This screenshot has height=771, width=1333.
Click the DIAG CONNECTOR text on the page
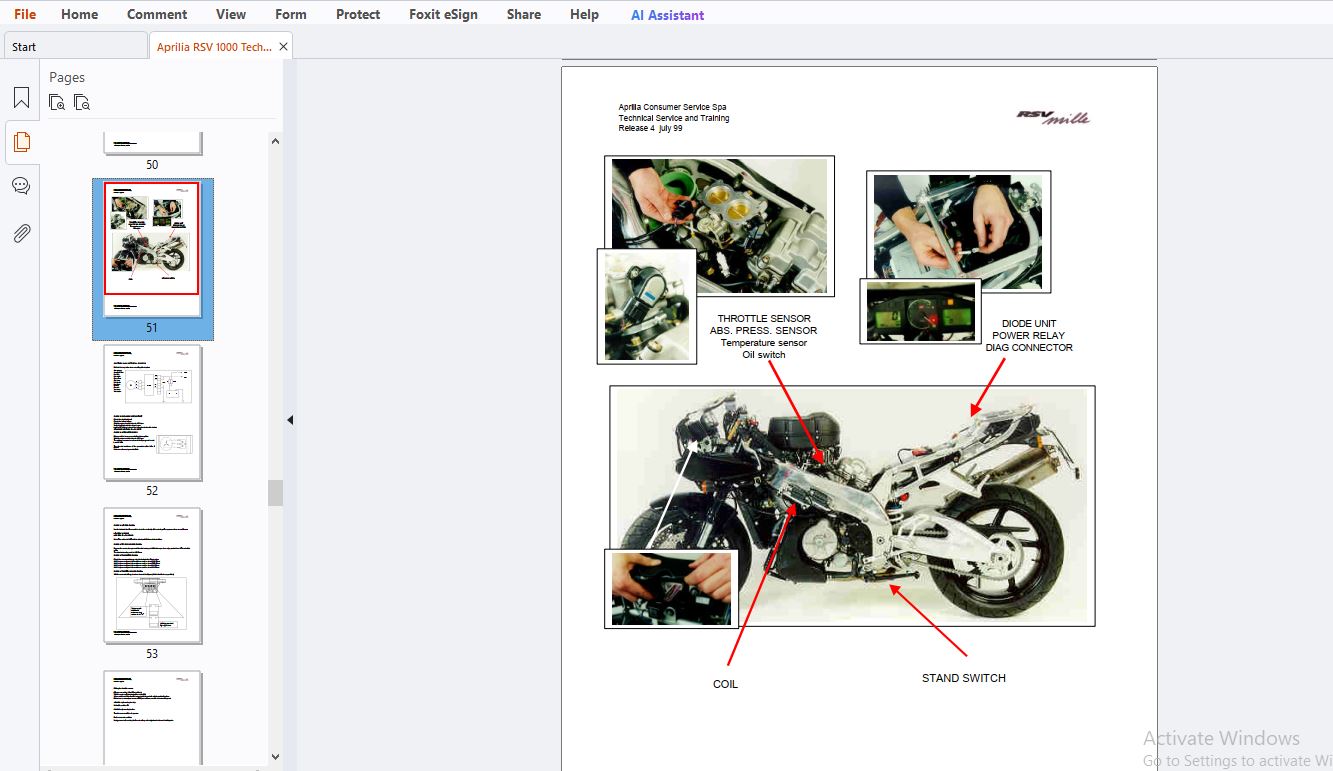pos(1029,348)
